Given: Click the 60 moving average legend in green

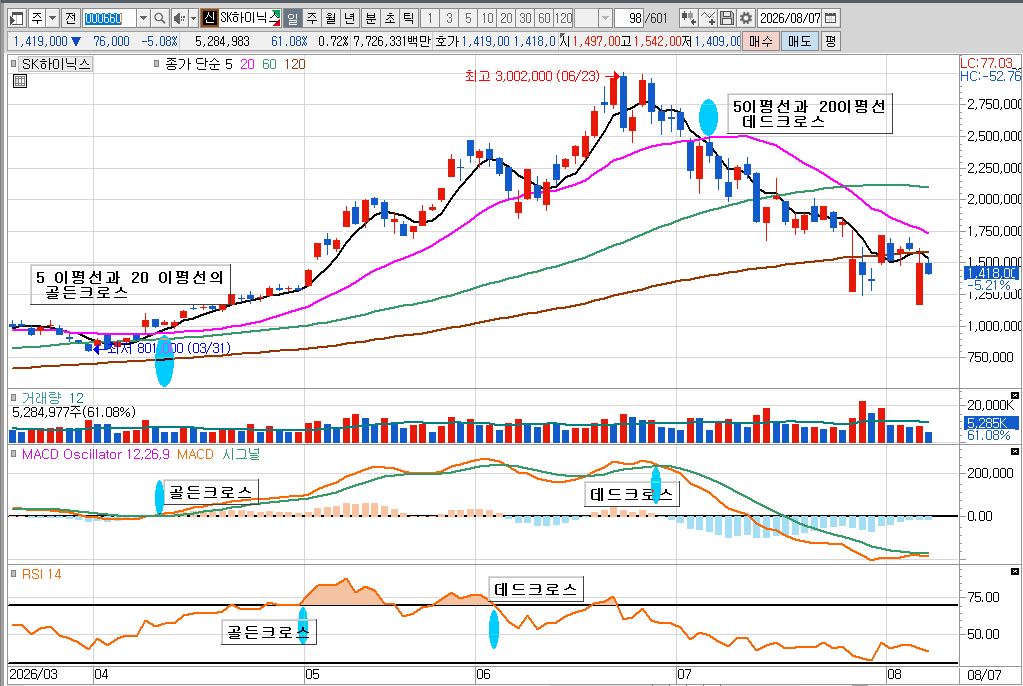Looking at the screenshot, I should tap(269, 64).
